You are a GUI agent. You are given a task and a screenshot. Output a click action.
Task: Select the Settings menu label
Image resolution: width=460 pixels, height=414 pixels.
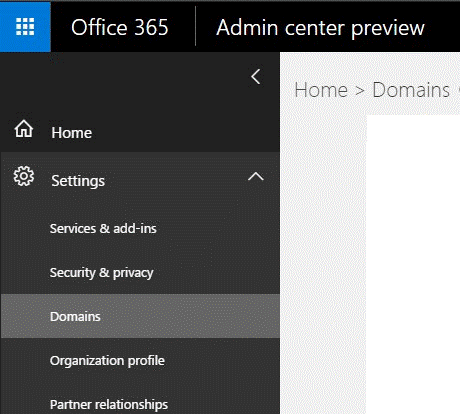(x=78, y=181)
